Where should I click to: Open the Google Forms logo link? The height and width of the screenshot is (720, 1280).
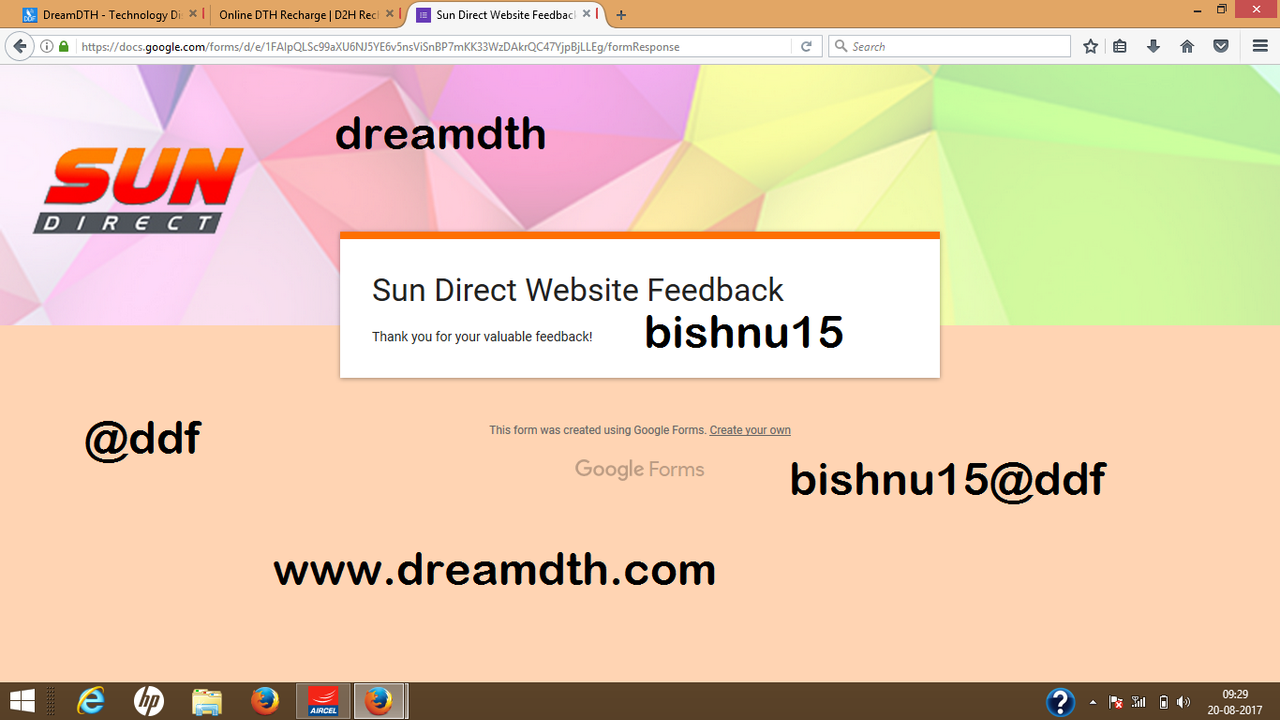tap(640, 469)
